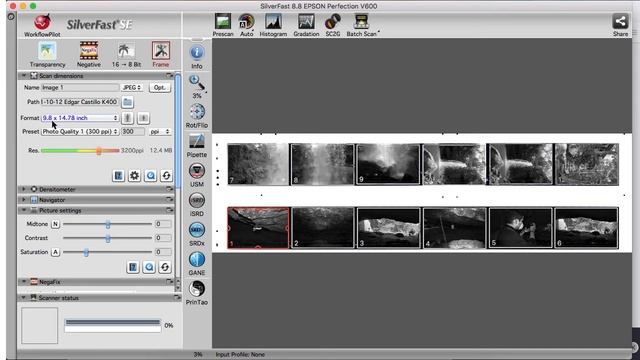The image size is (640, 360).
Task: Expand Densitometer panel
Action: coord(24,189)
